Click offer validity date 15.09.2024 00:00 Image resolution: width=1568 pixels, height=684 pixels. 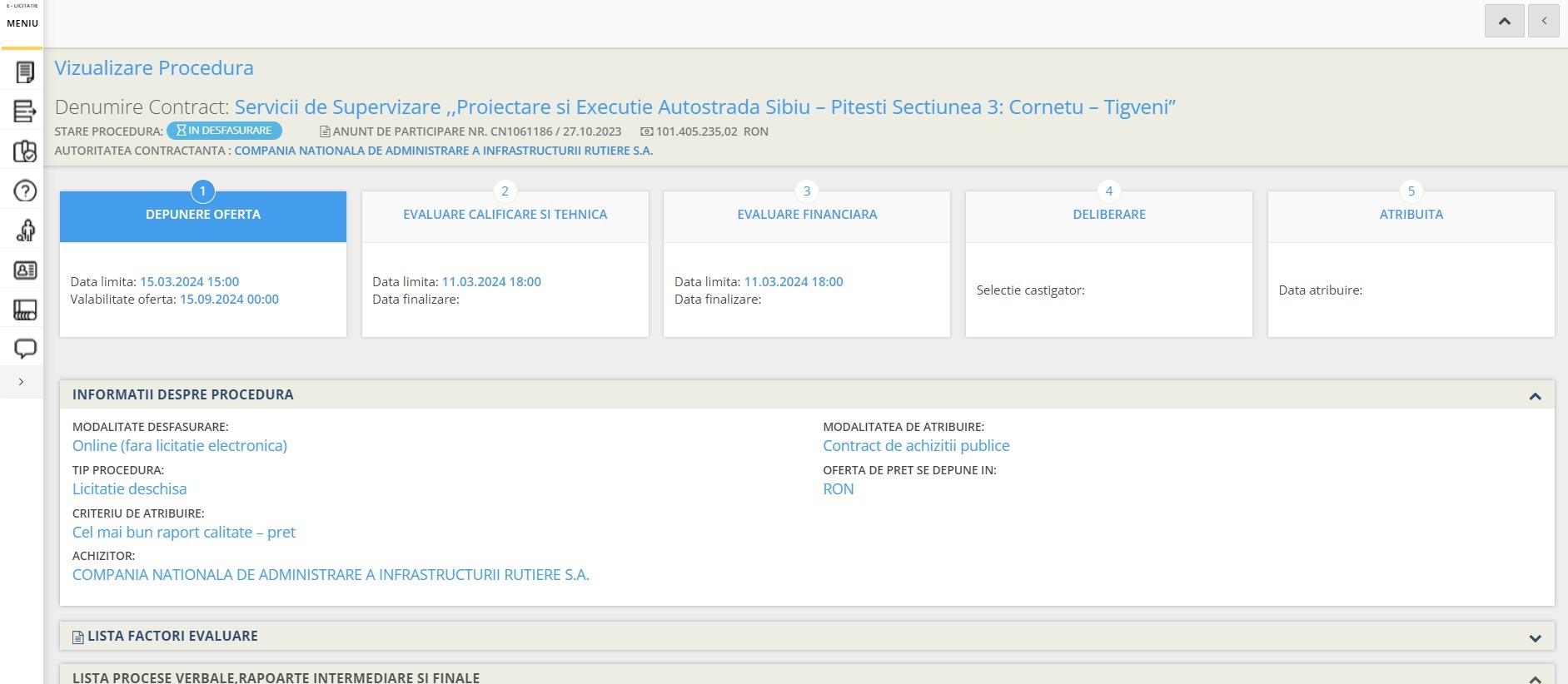click(x=229, y=300)
